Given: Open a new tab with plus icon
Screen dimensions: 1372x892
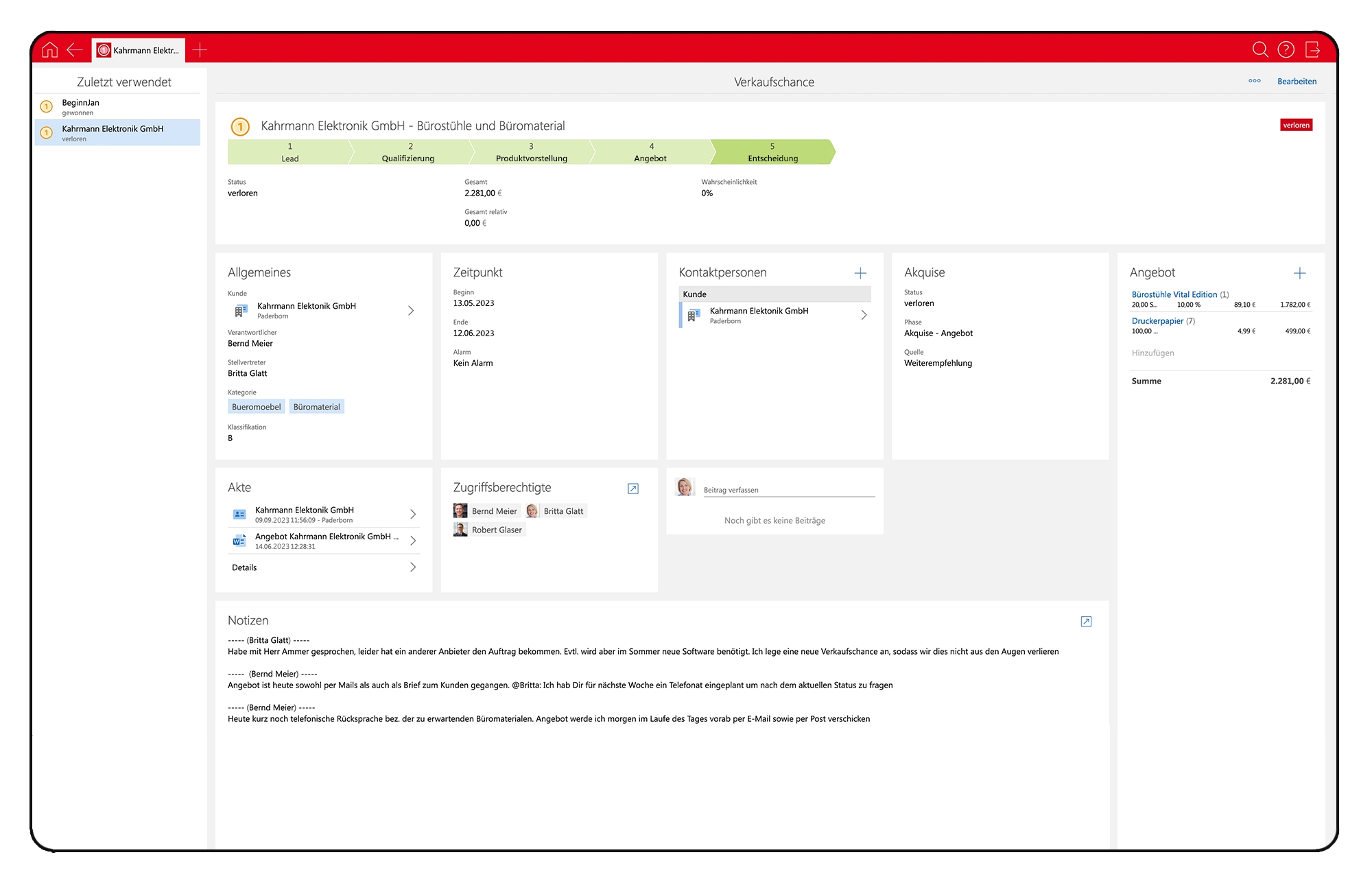Looking at the screenshot, I should pyautogui.click(x=200, y=50).
